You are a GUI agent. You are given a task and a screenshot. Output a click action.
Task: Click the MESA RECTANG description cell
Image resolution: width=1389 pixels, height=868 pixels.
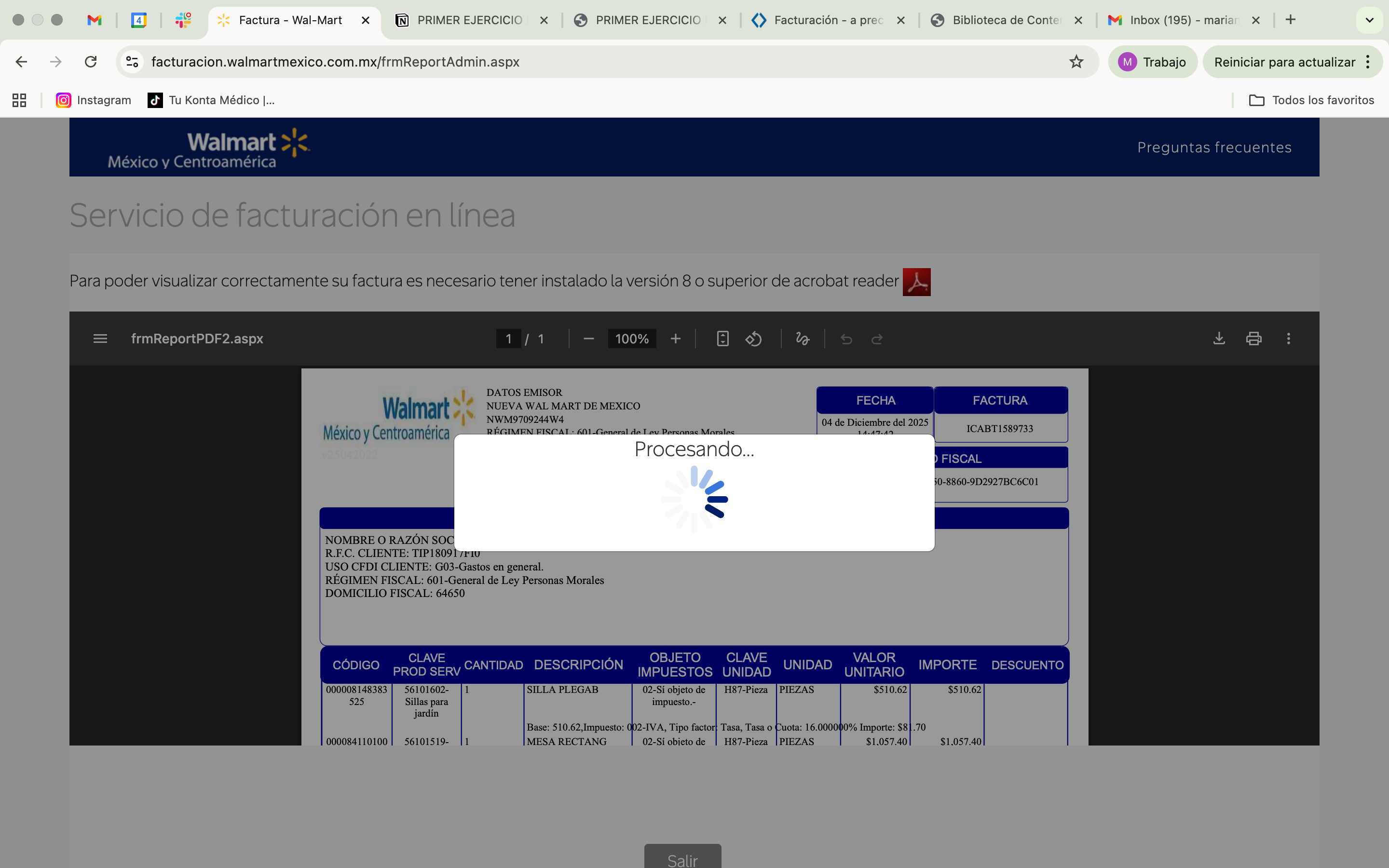pos(567,741)
